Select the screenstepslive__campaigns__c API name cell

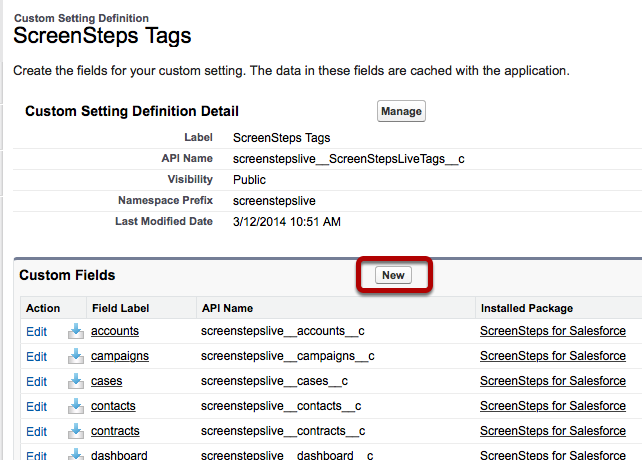point(287,356)
